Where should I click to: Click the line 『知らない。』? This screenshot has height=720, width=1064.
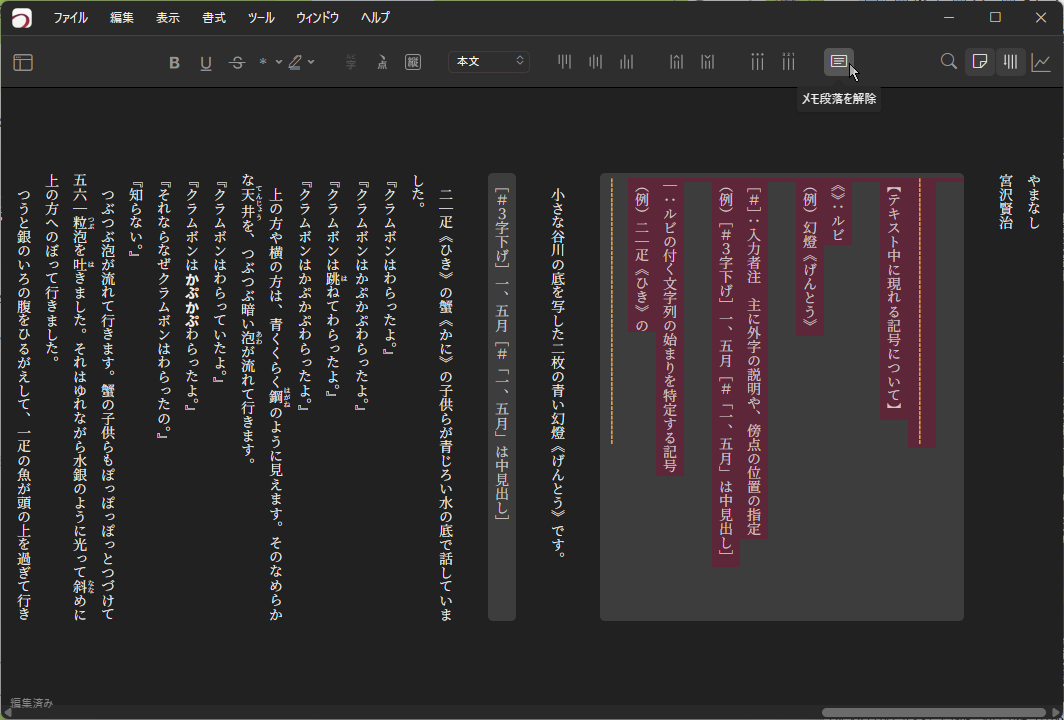(x=136, y=219)
